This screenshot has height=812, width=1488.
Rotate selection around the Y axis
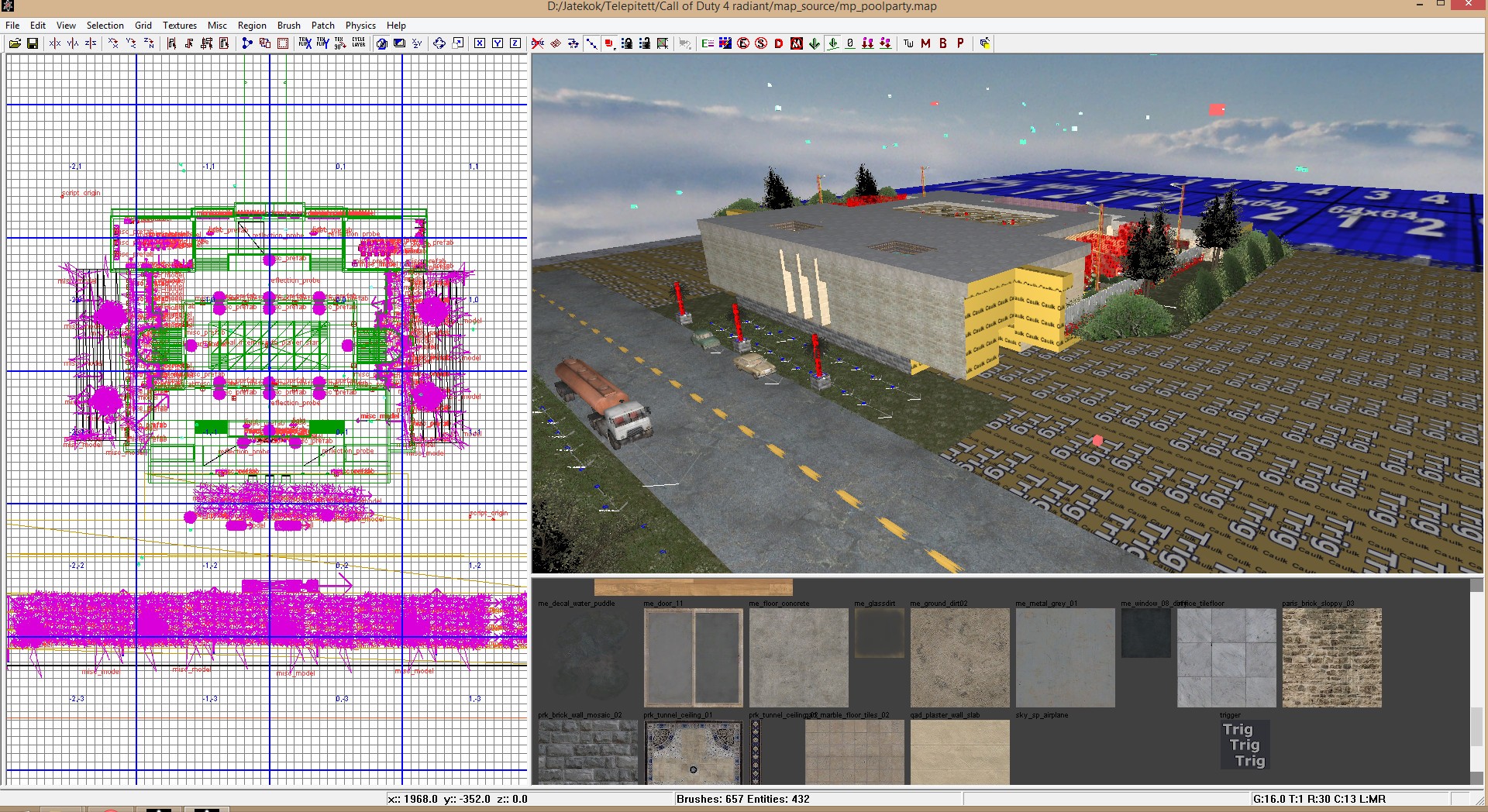click(x=131, y=43)
